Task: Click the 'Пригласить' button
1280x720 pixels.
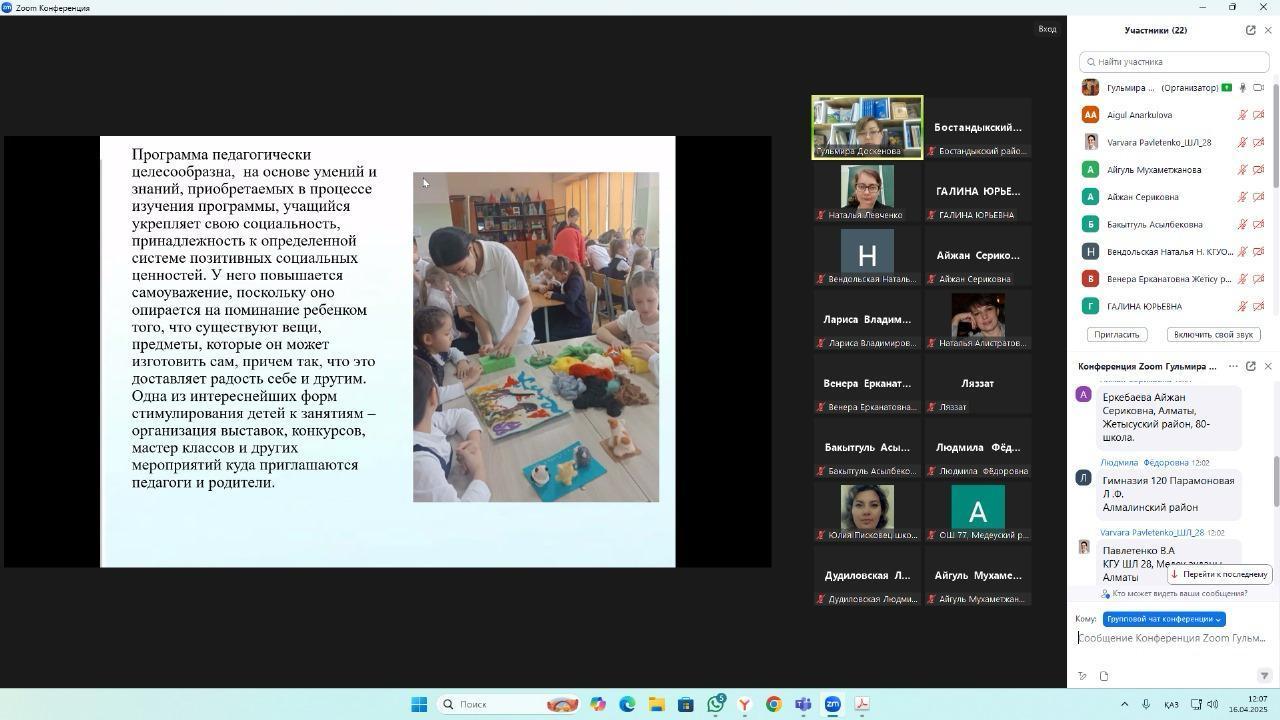Action: pyautogui.click(x=1116, y=335)
